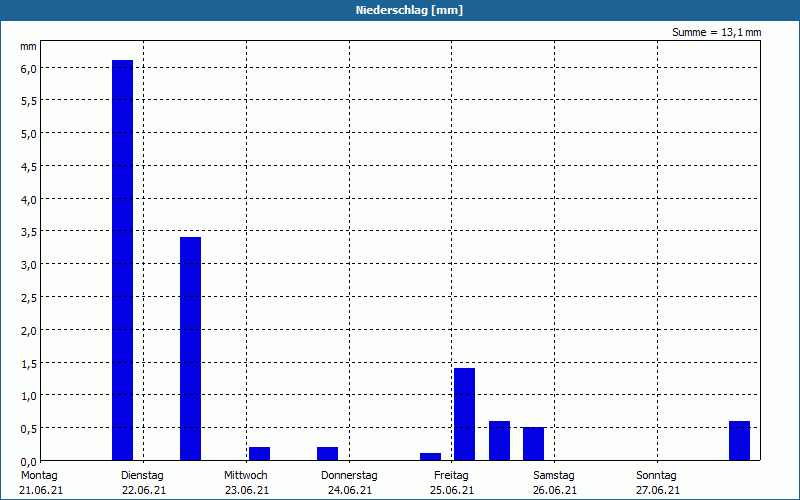Click the 2,5 y-axis label

click(29, 298)
